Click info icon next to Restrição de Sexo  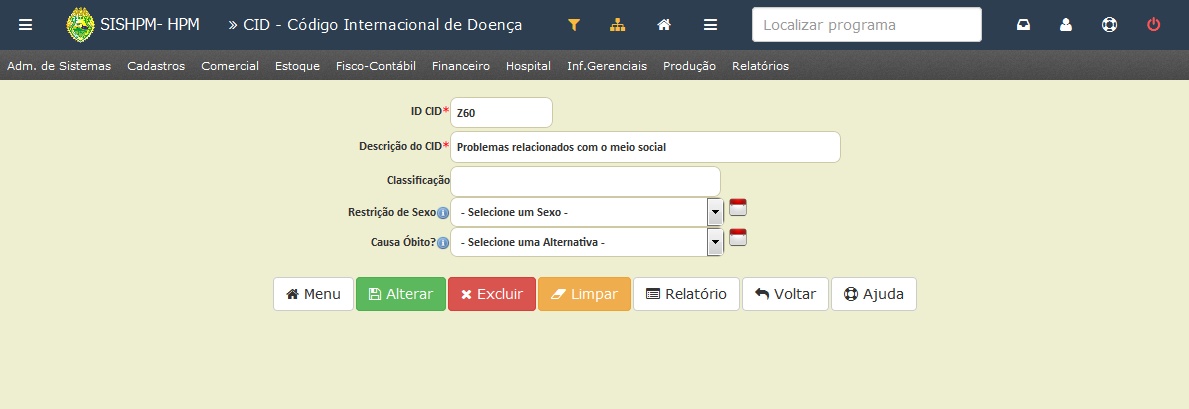point(443,213)
